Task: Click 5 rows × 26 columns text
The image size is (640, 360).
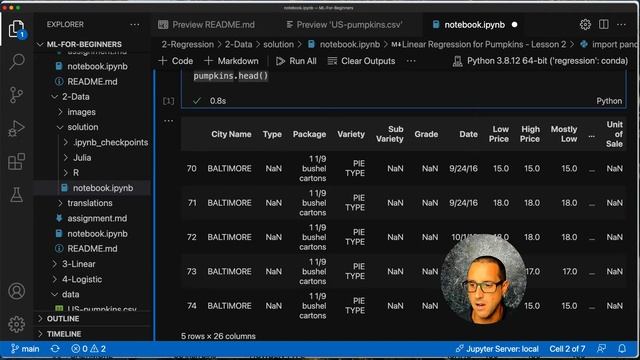Action: tap(218, 336)
